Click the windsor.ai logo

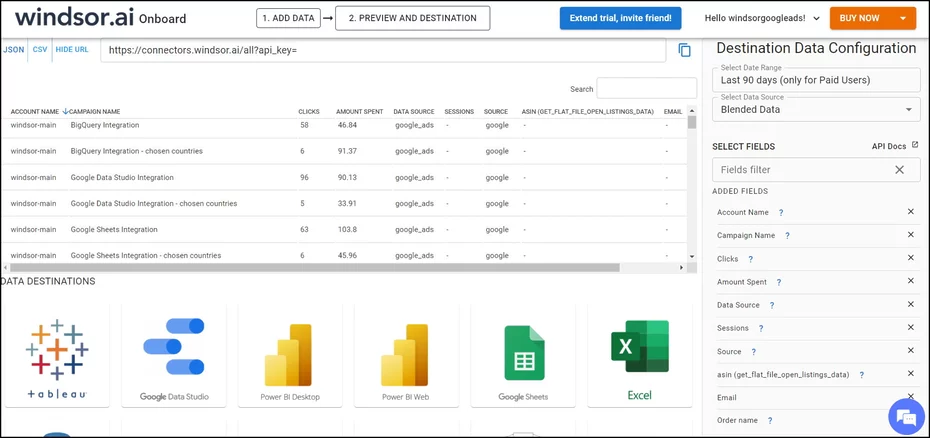(x=75, y=17)
